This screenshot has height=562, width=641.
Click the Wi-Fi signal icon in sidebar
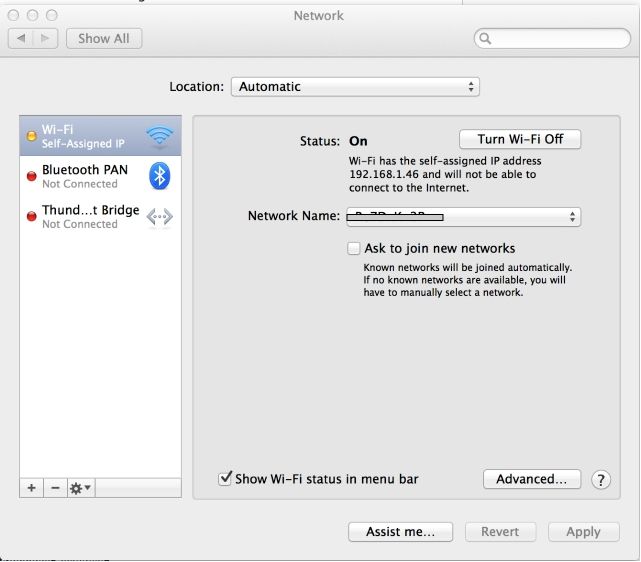tap(159, 136)
